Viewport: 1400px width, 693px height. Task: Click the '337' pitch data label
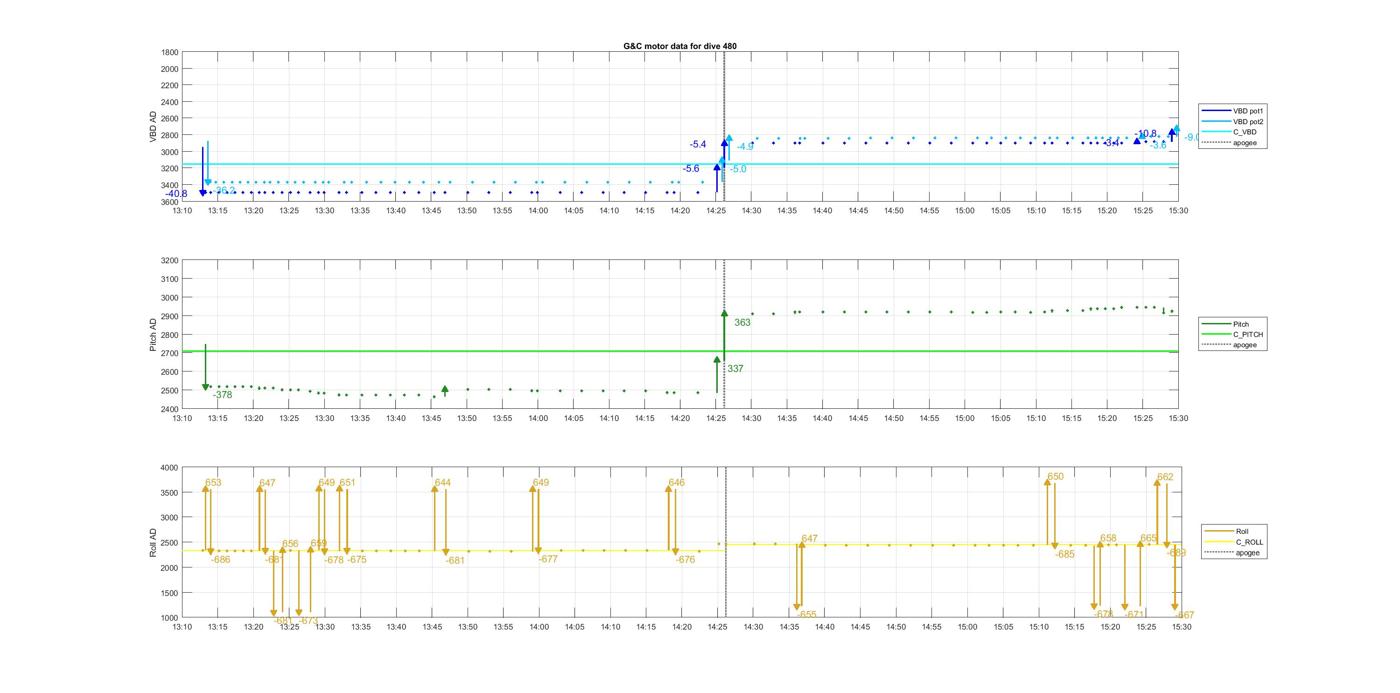click(735, 369)
